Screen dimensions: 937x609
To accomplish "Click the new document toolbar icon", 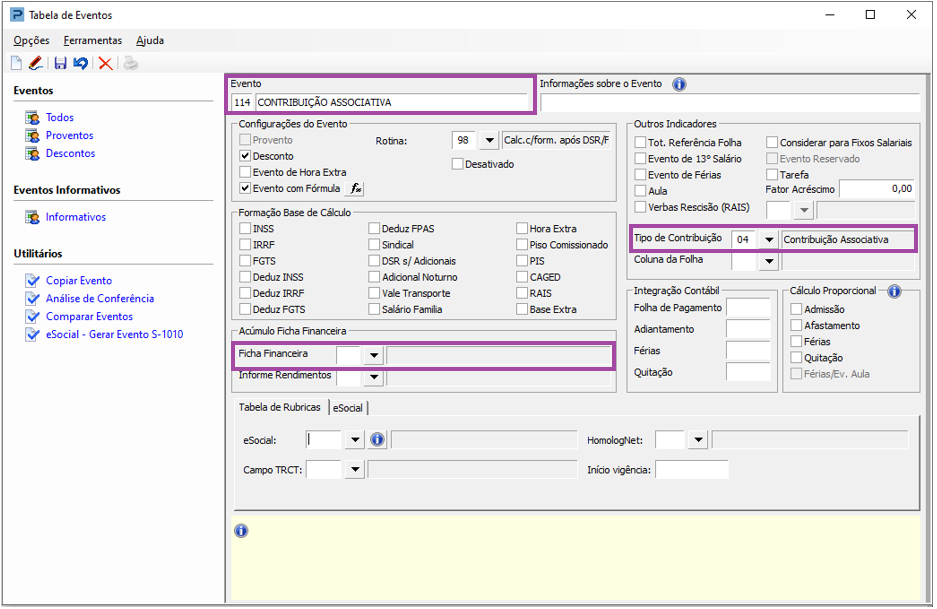I will pyautogui.click(x=17, y=63).
